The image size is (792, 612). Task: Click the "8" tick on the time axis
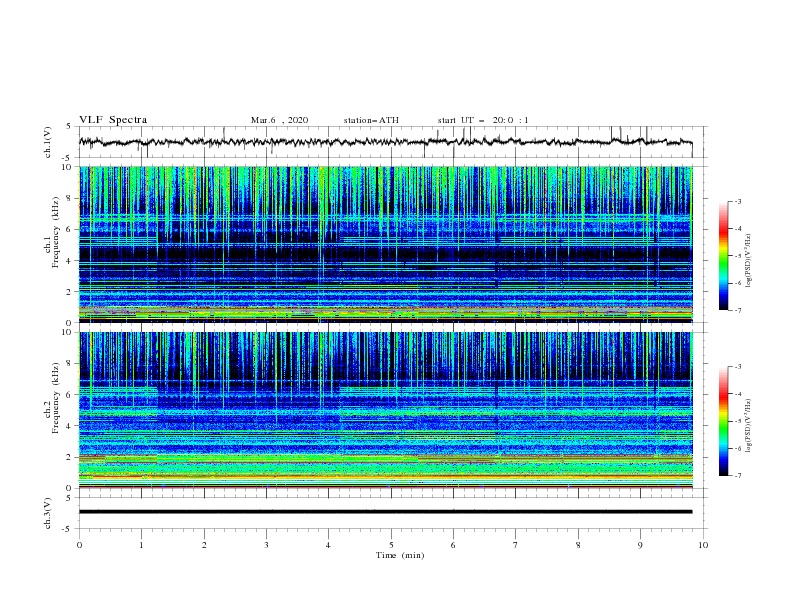[x=578, y=545]
